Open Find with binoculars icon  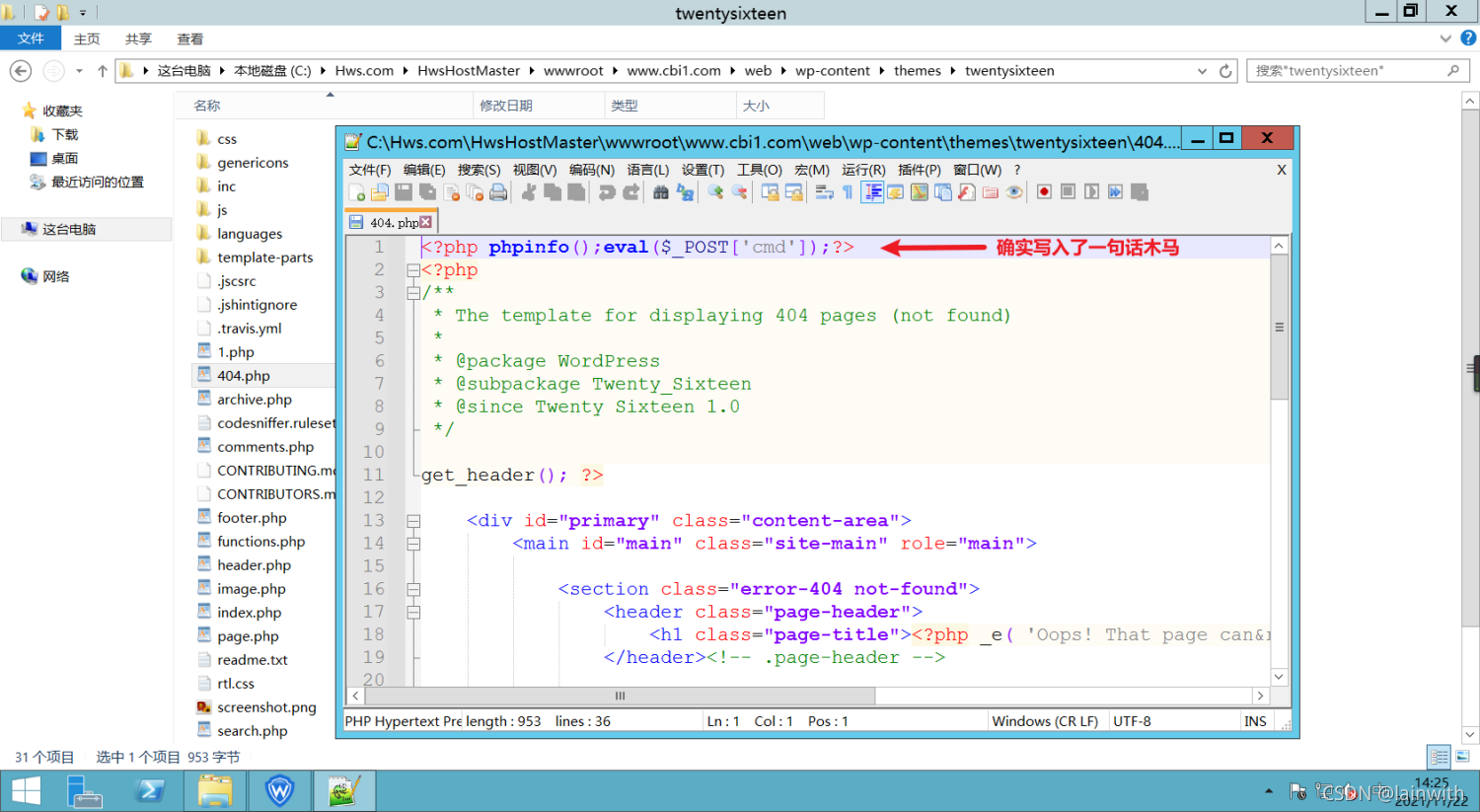click(661, 192)
